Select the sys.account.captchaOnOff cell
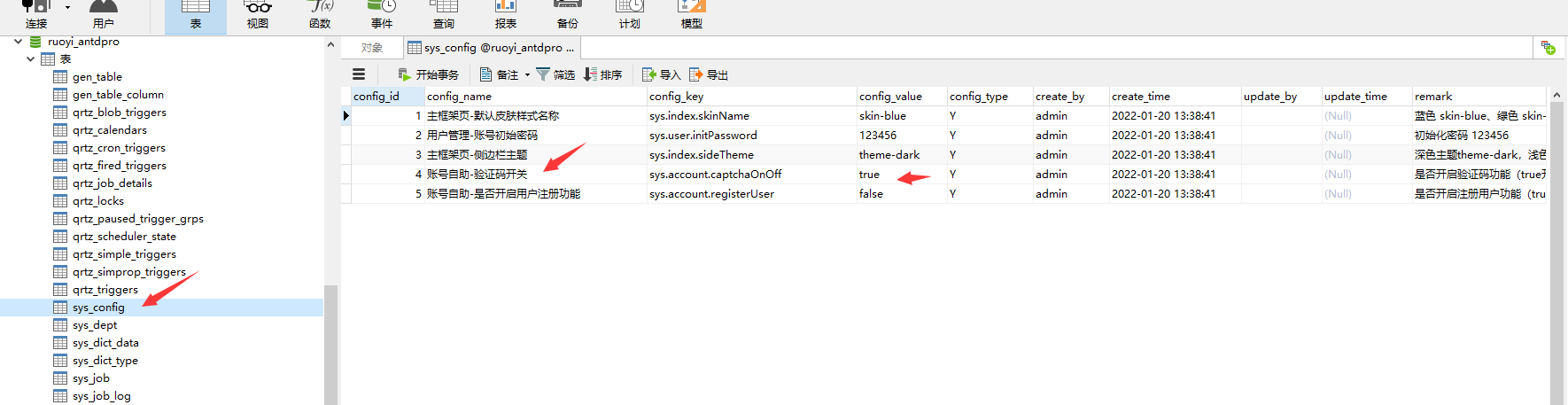The image size is (1568, 405). 751,175
